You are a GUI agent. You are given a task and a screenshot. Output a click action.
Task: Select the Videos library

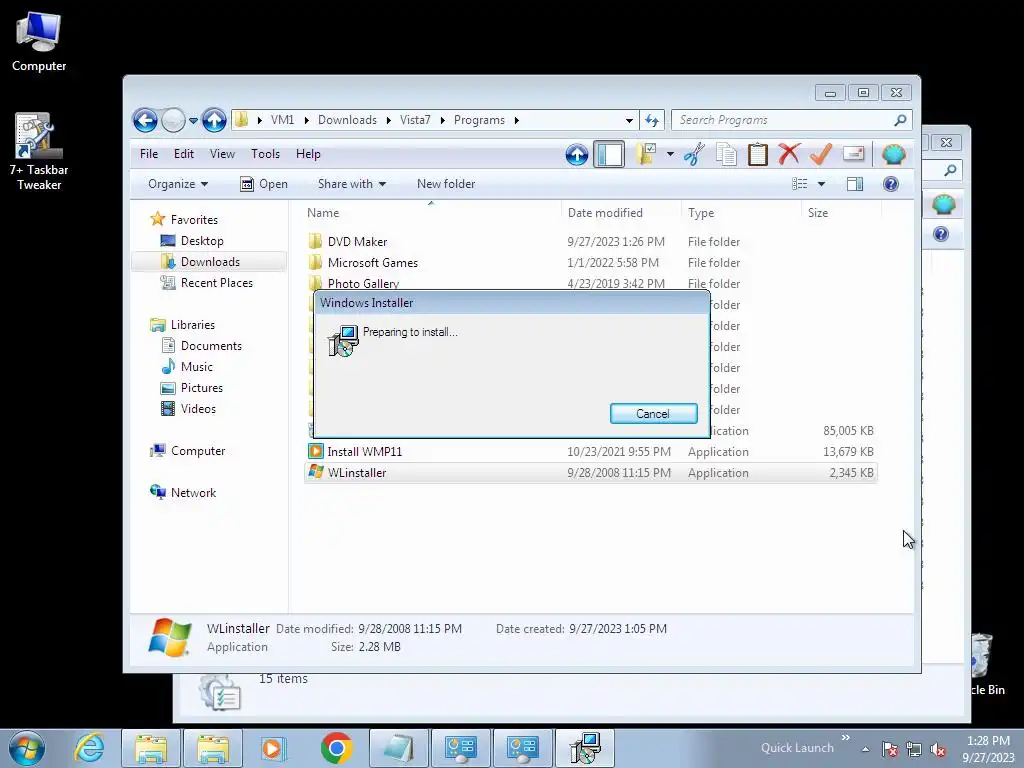tap(198, 409)
